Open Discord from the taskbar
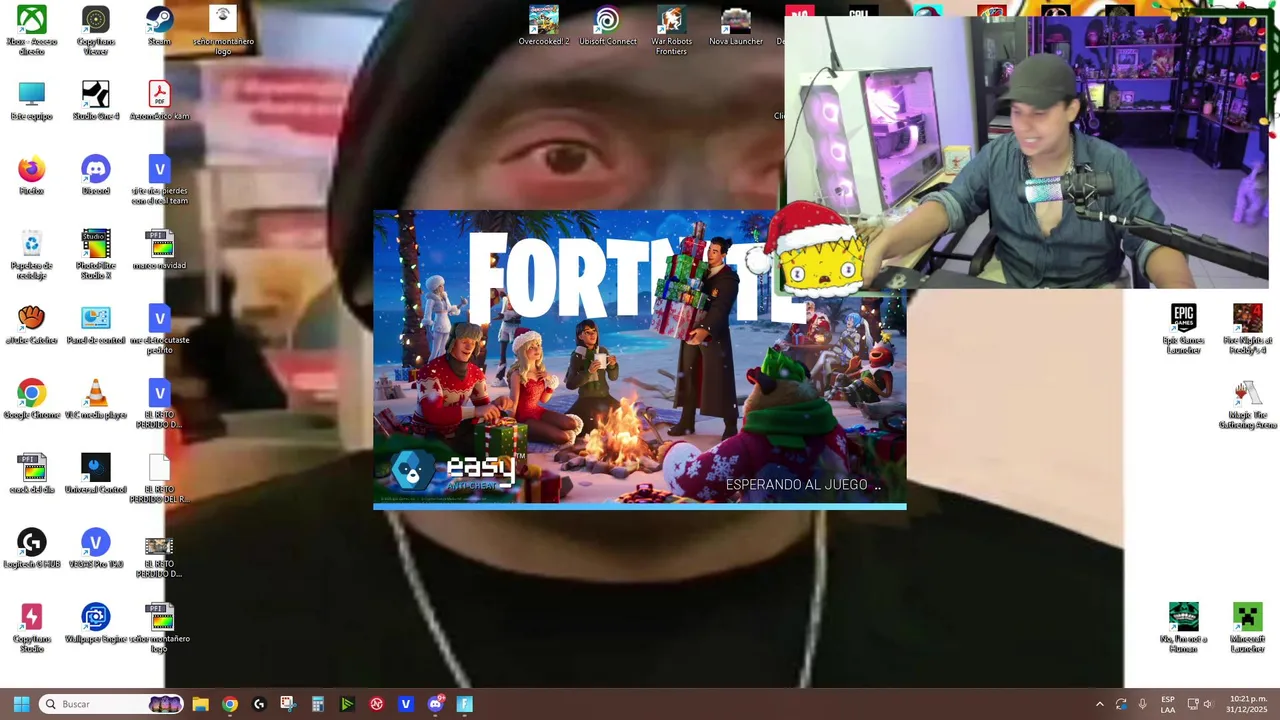 [x=435, y=704]
